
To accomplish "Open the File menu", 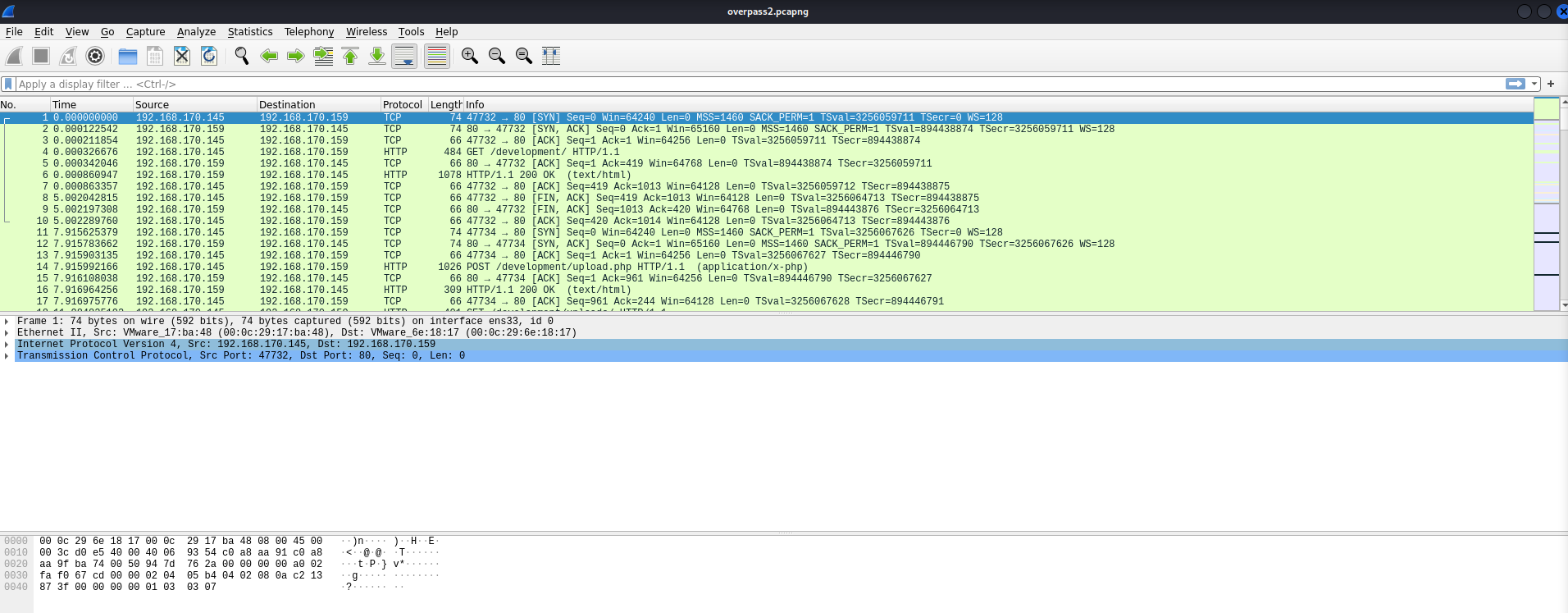I will 14,32.
